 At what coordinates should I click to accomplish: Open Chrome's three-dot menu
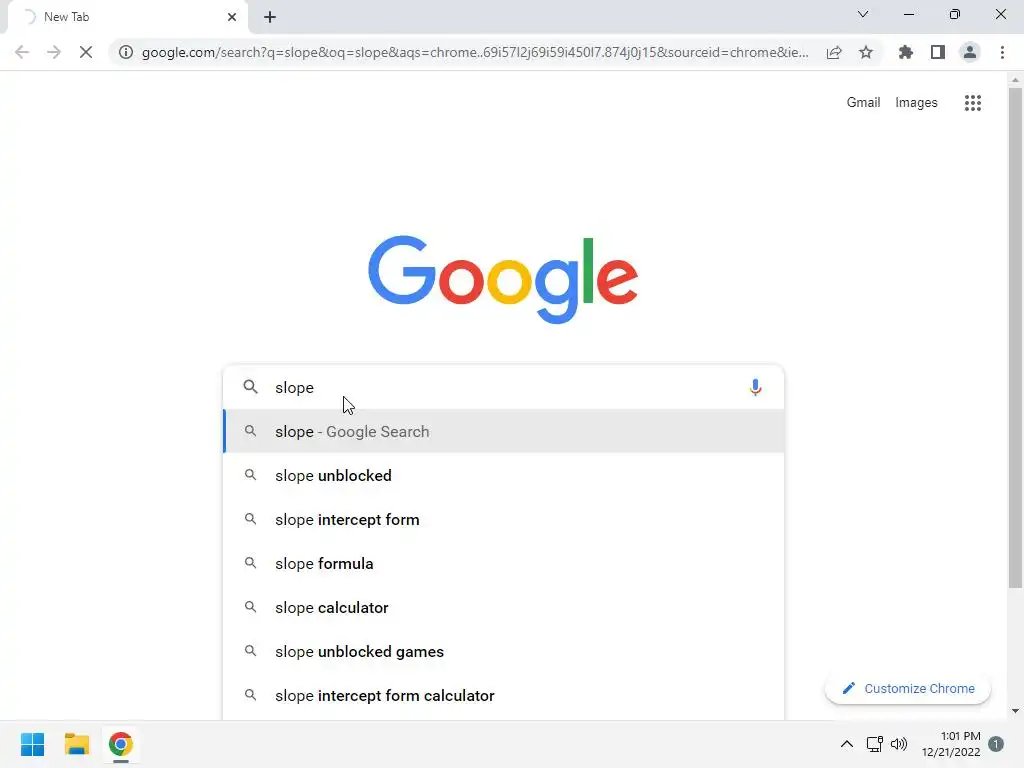coord(1002,52)
